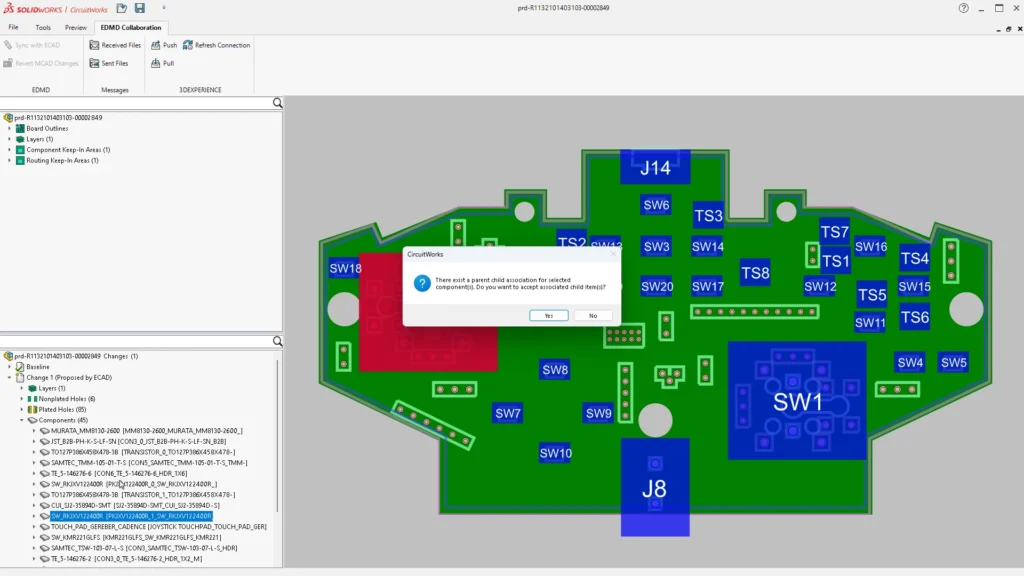This screenshot has width=1024, height=576.
Task: Click the help question mark in the title bar
Action: click(x=962, y=8)
